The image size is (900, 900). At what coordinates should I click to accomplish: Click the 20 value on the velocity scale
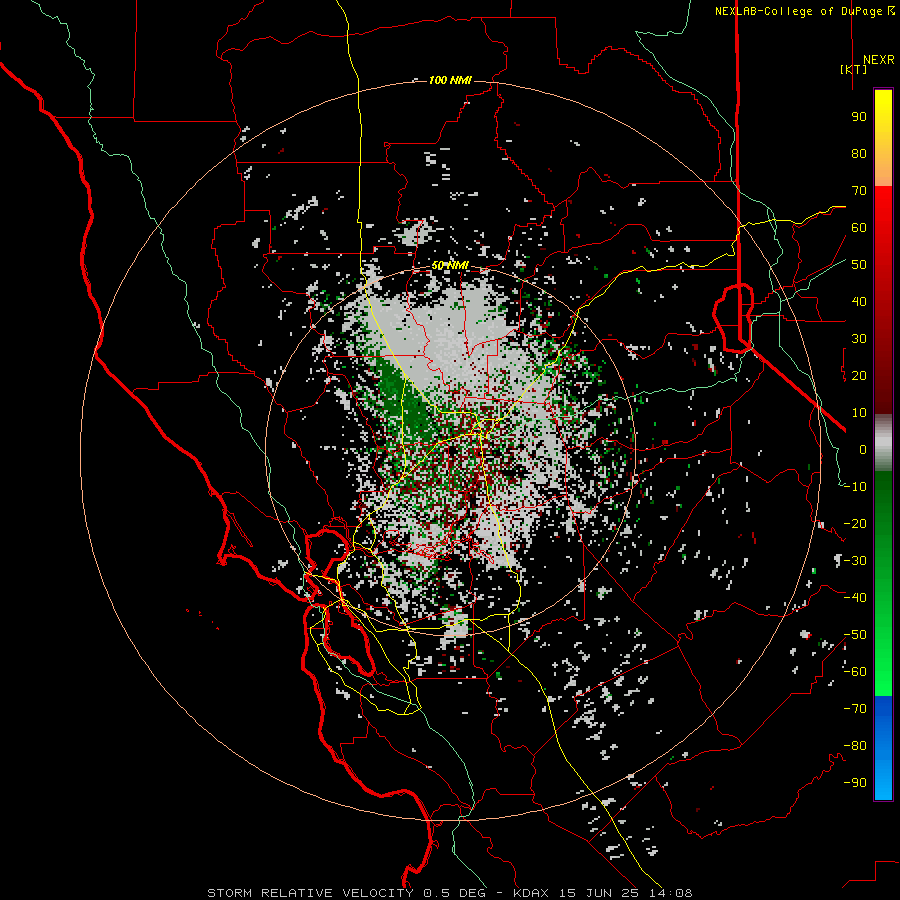859,376
